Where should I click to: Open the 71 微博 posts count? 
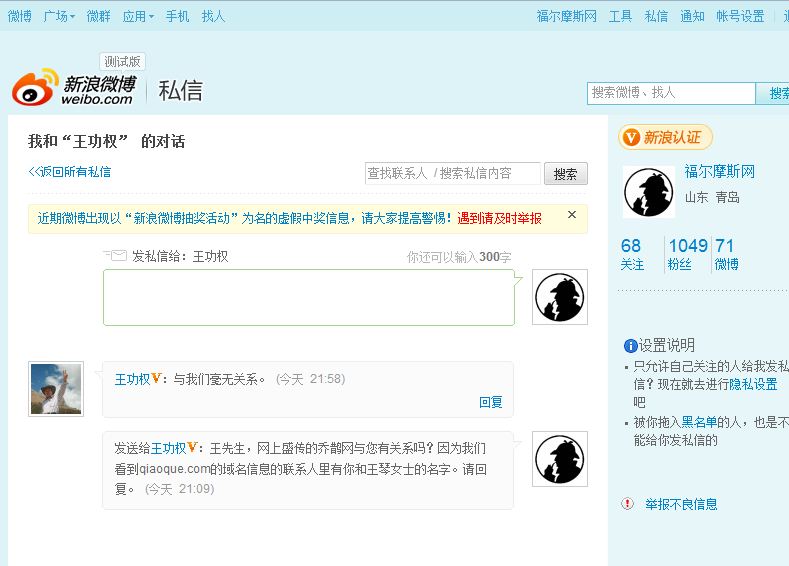[726, 254]
